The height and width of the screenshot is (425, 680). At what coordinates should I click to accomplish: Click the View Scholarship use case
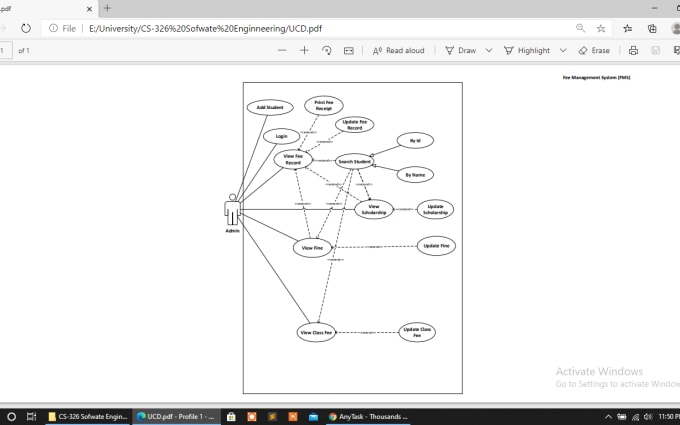point(374,209)
